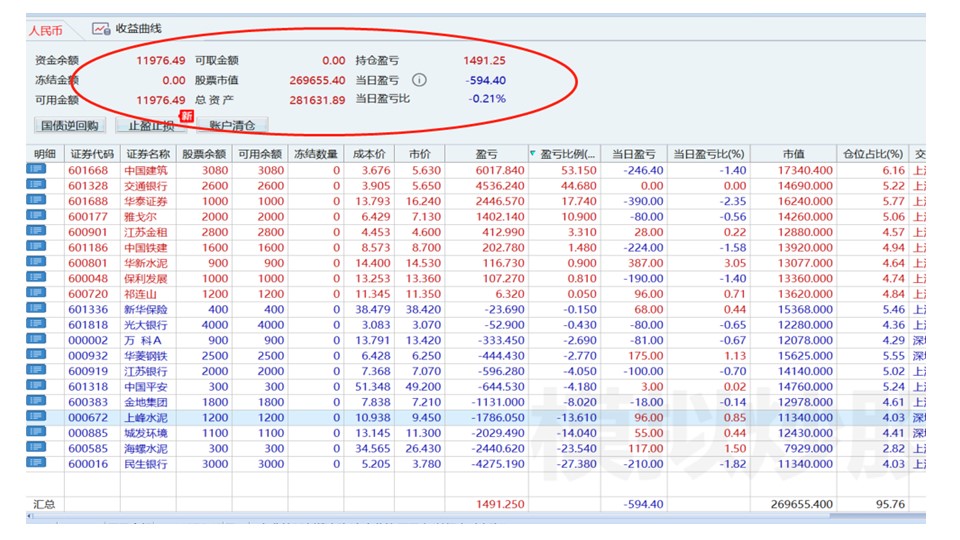Screen dimensions: 960x540
Task: Open detail icon for 光大银行 row
Action: pos(36,323)
